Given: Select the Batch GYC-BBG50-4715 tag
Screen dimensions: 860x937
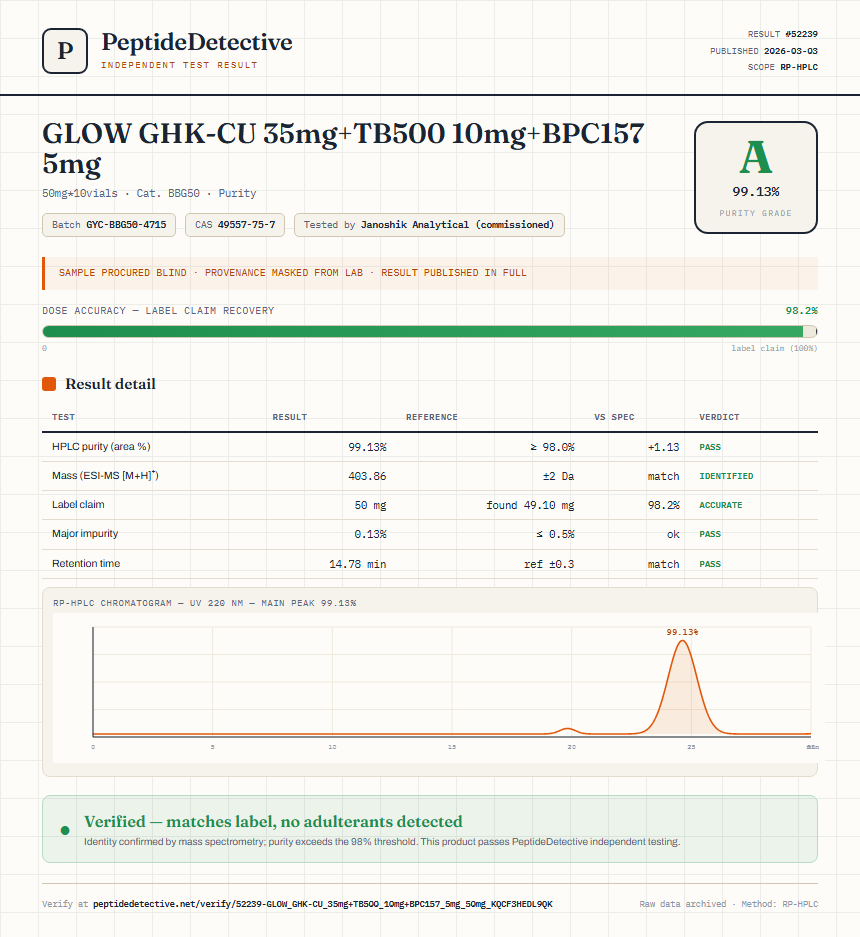Looking at the screenshot, I should tap(109, 225).
